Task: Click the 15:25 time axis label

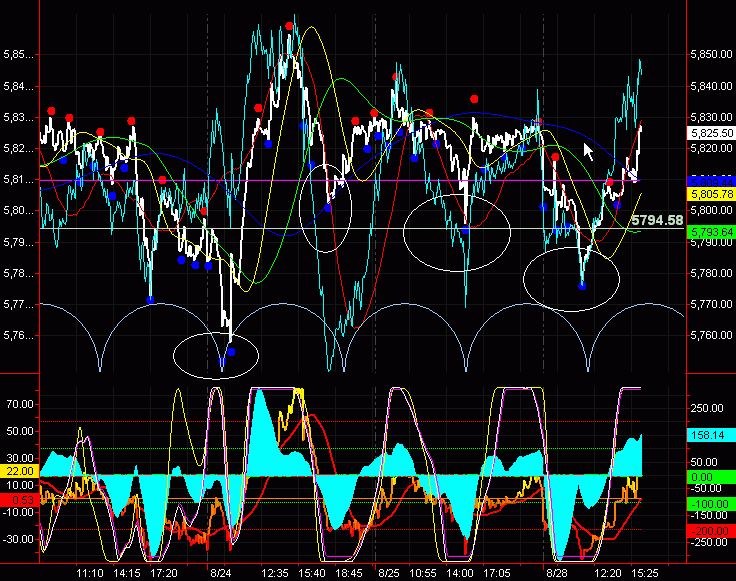Action: (x=645, y=573)
